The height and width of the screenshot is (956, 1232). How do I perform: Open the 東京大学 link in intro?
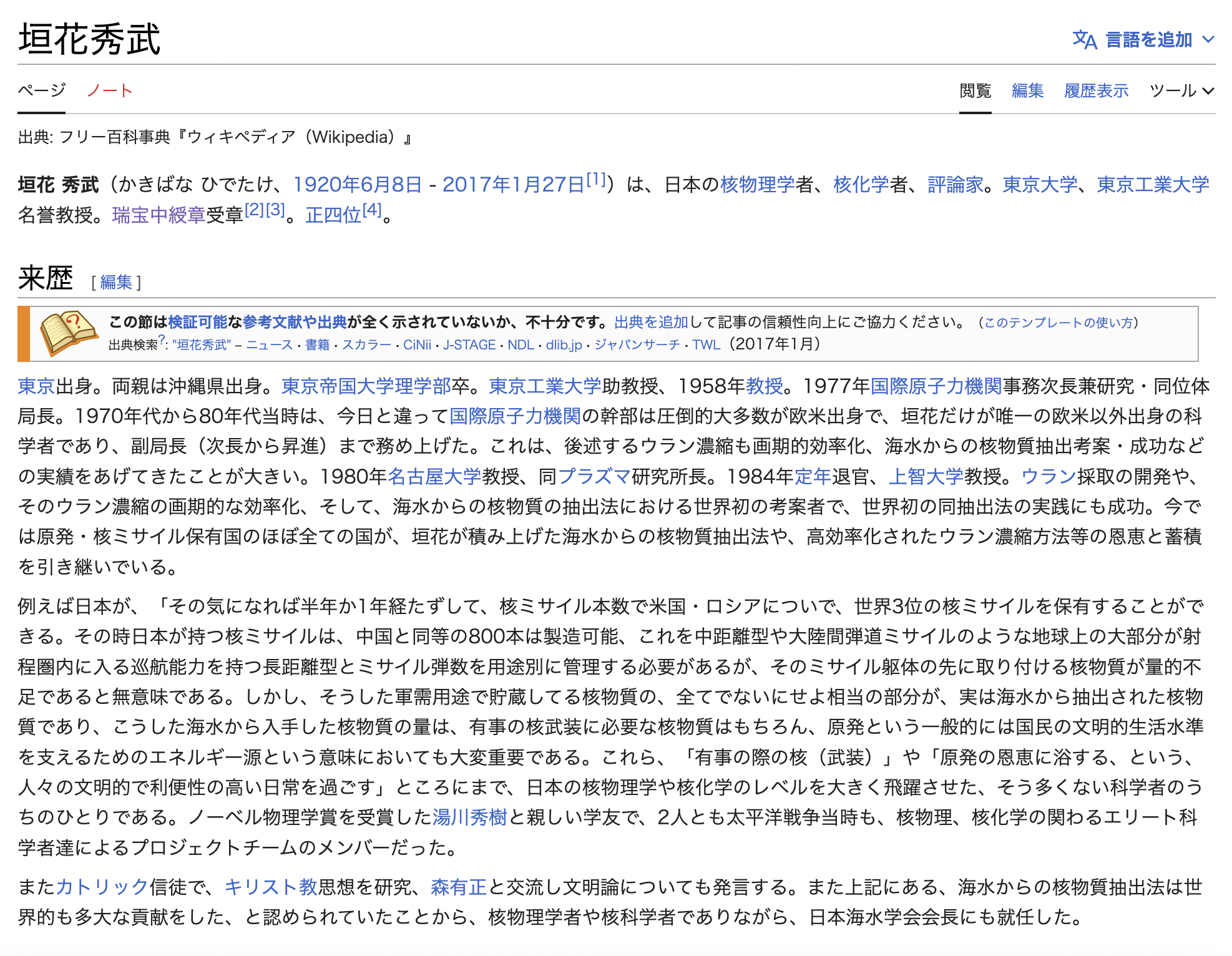1040,185
